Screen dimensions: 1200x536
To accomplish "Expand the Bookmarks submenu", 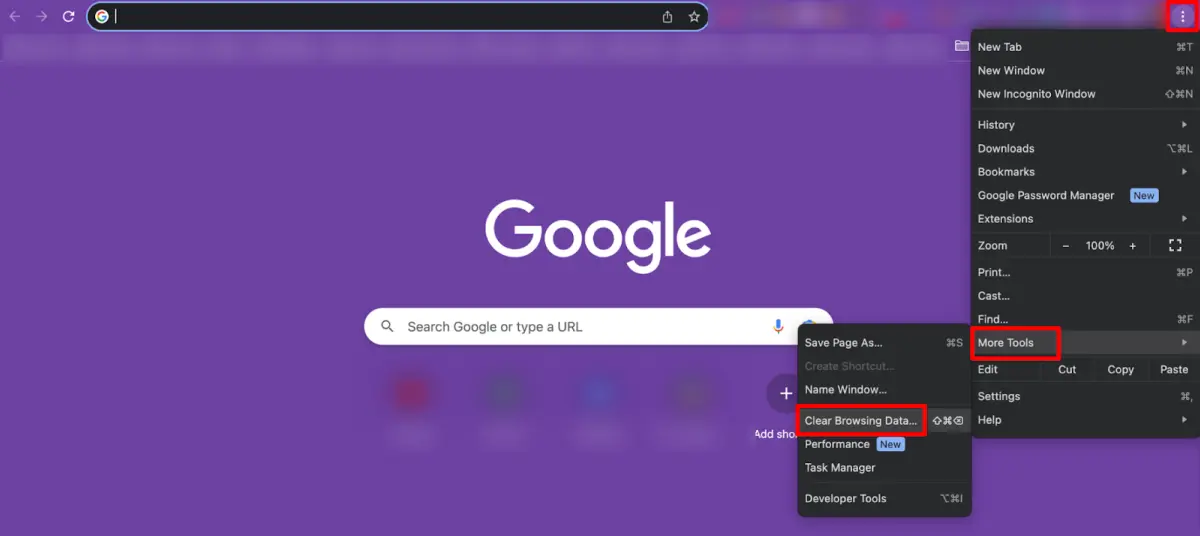I will (1085, 172).
